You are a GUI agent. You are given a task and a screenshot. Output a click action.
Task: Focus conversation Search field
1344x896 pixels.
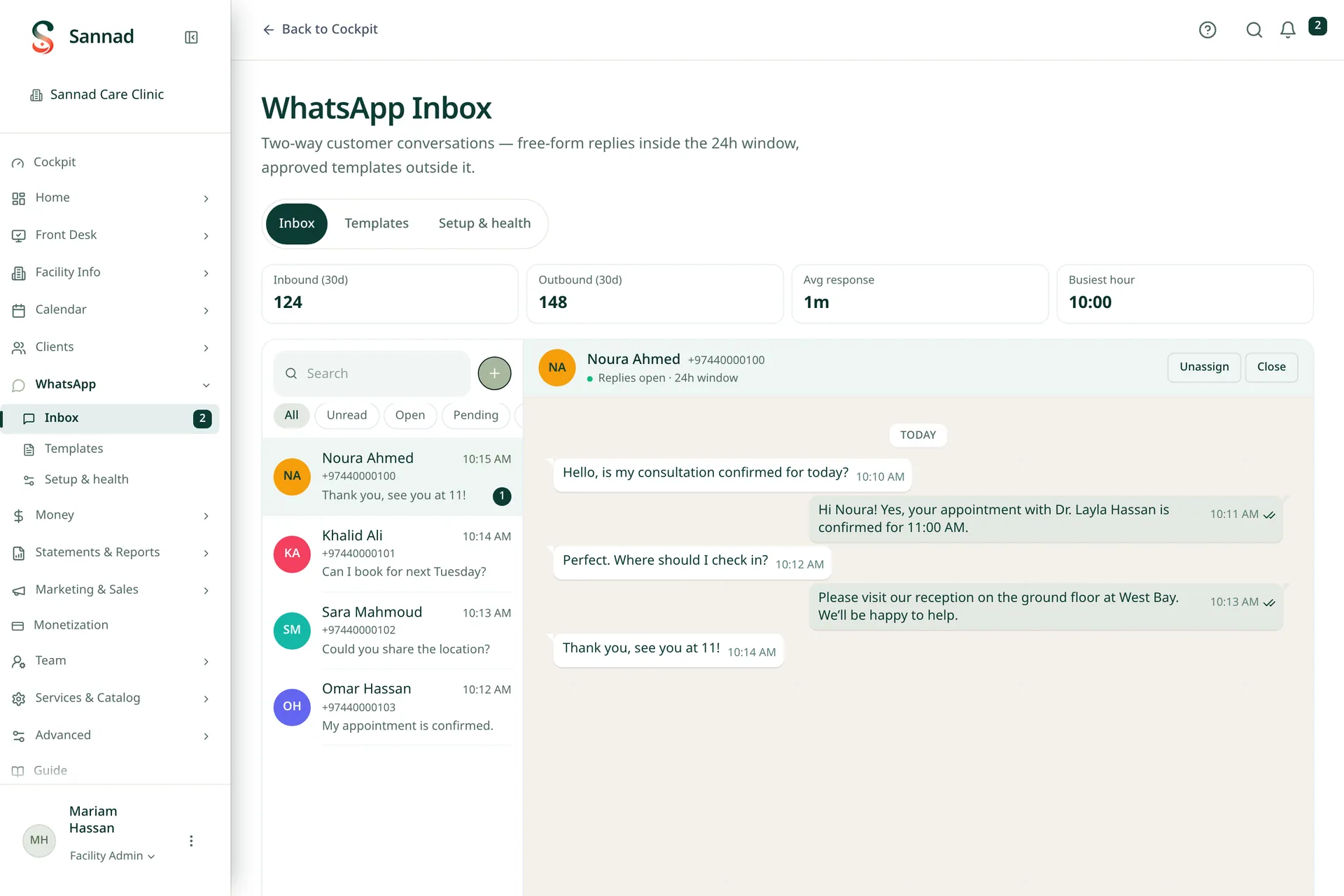(x=372, y=374)
